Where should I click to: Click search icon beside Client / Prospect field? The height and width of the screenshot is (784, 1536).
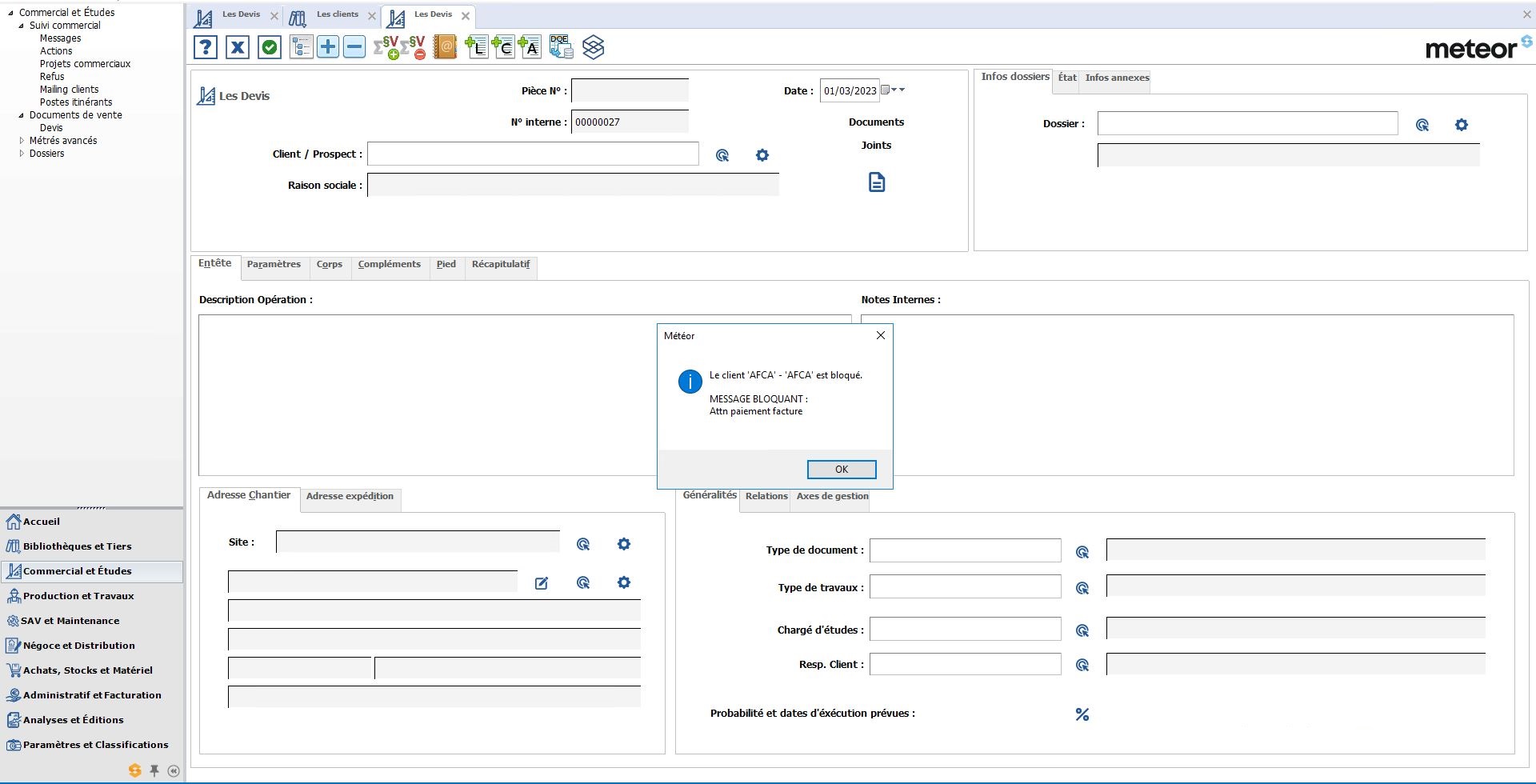click(722, 155)
